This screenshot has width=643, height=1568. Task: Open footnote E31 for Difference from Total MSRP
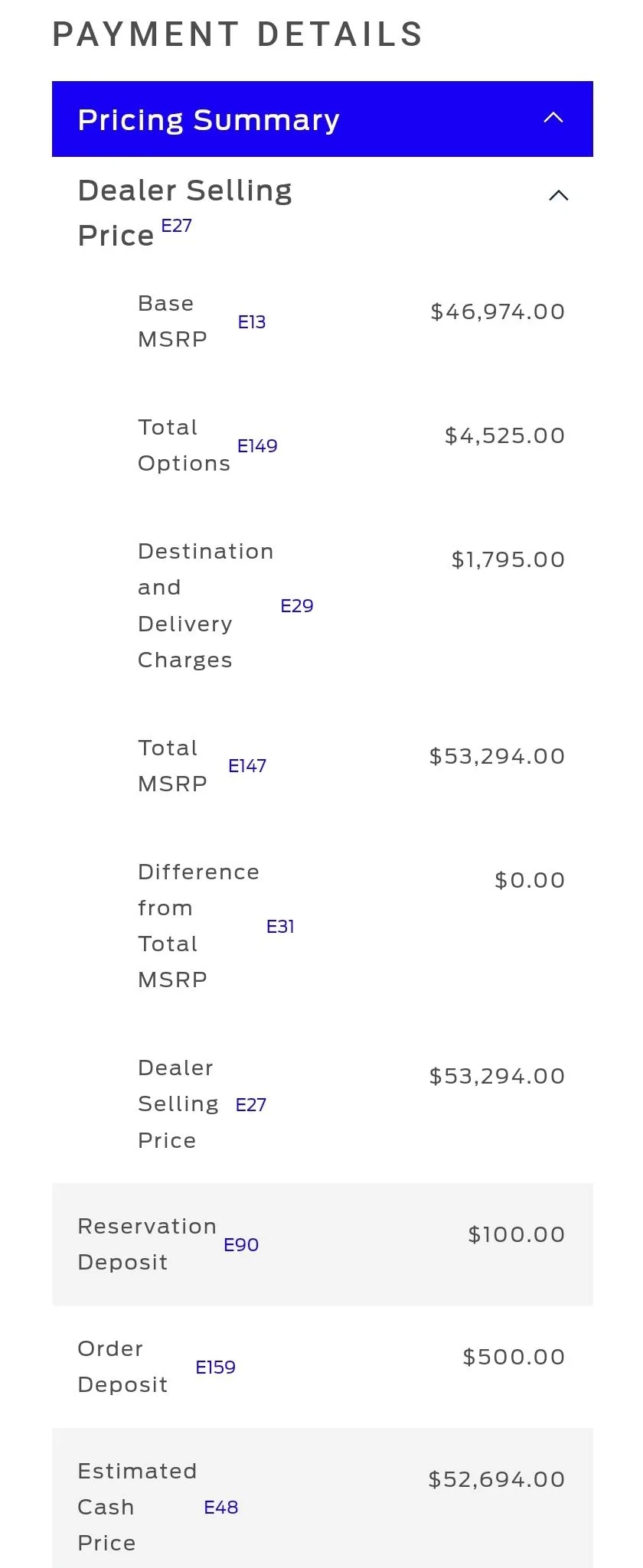280,927
